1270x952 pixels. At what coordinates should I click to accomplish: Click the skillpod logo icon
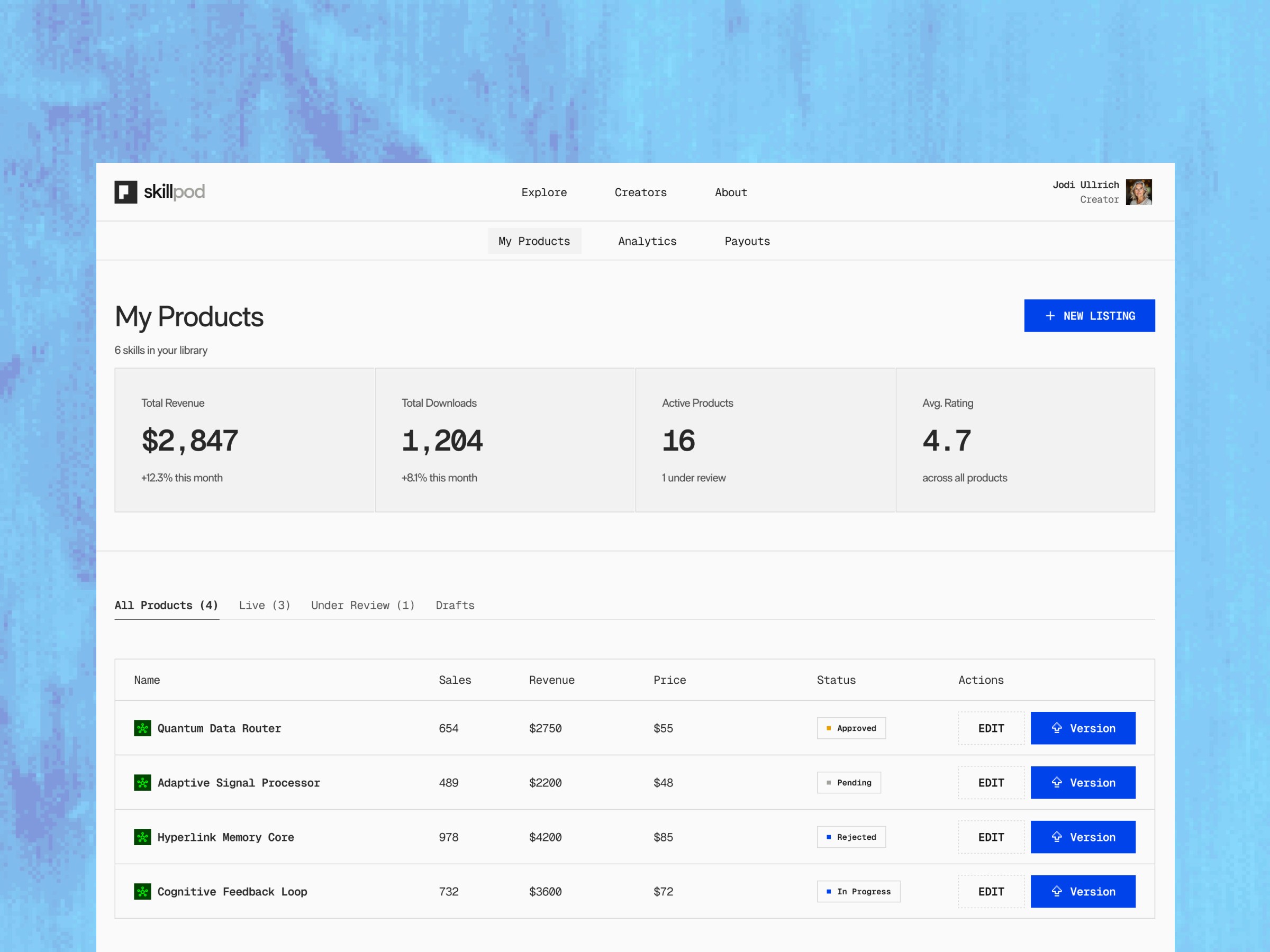pos(126,191)
